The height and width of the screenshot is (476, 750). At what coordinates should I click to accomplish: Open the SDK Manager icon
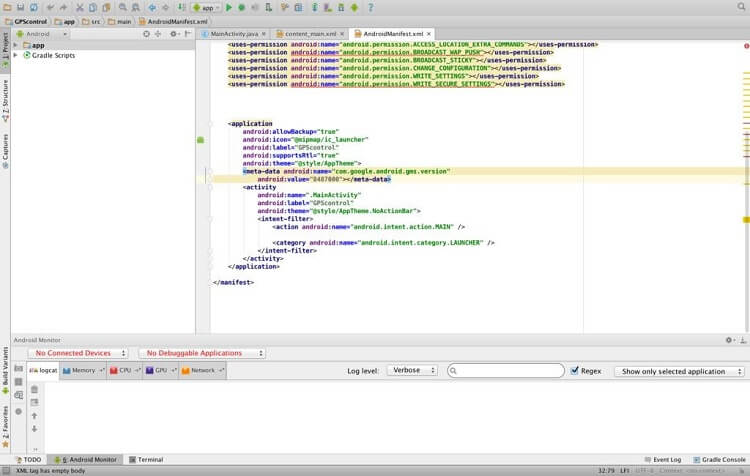point(341,7)
